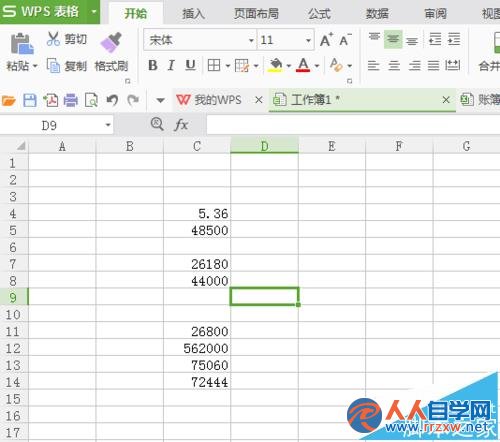Viewport: 500px width, 442px height.
Task: Open print preview icon
Action: coord(91,100)
